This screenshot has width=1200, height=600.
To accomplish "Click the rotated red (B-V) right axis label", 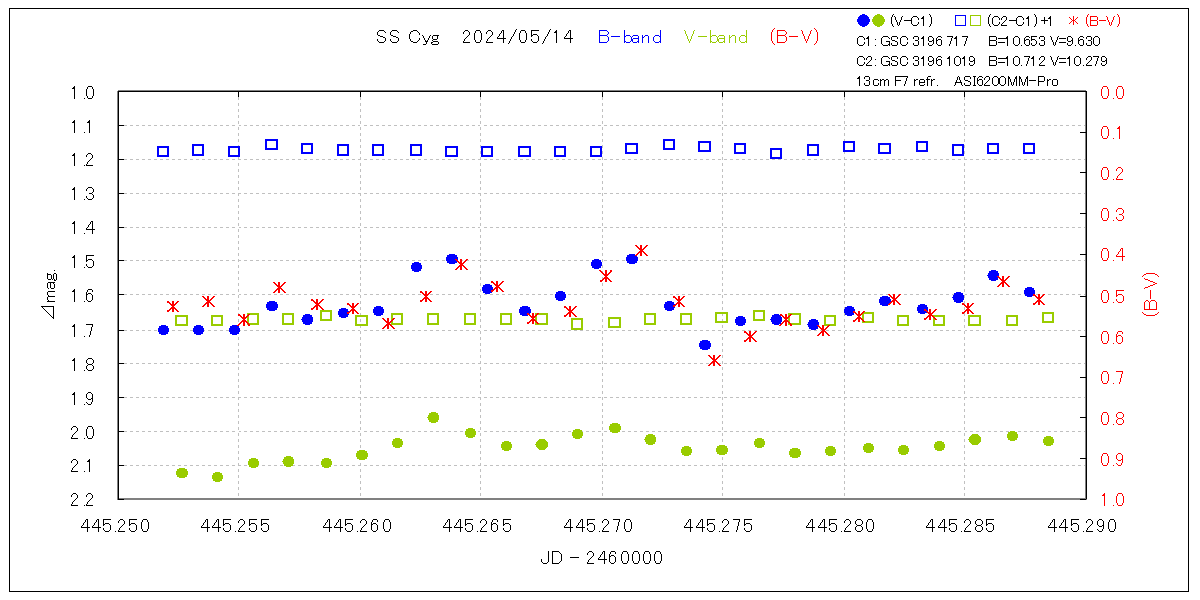I will [x=1150, y=295].
